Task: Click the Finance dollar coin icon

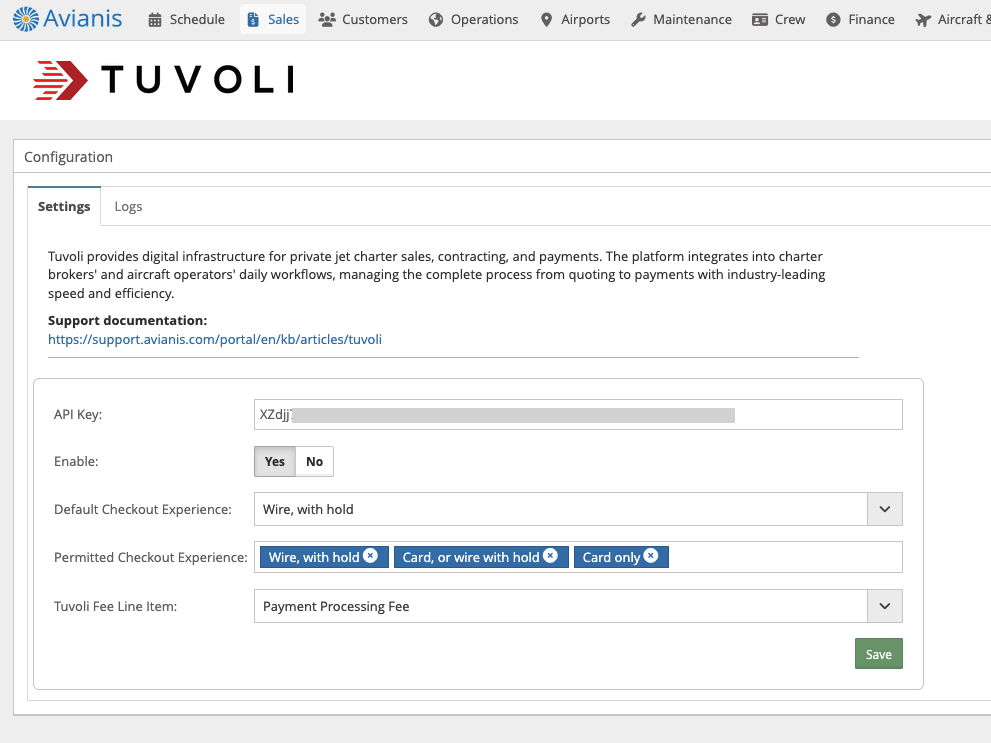Action: point(834,20)
